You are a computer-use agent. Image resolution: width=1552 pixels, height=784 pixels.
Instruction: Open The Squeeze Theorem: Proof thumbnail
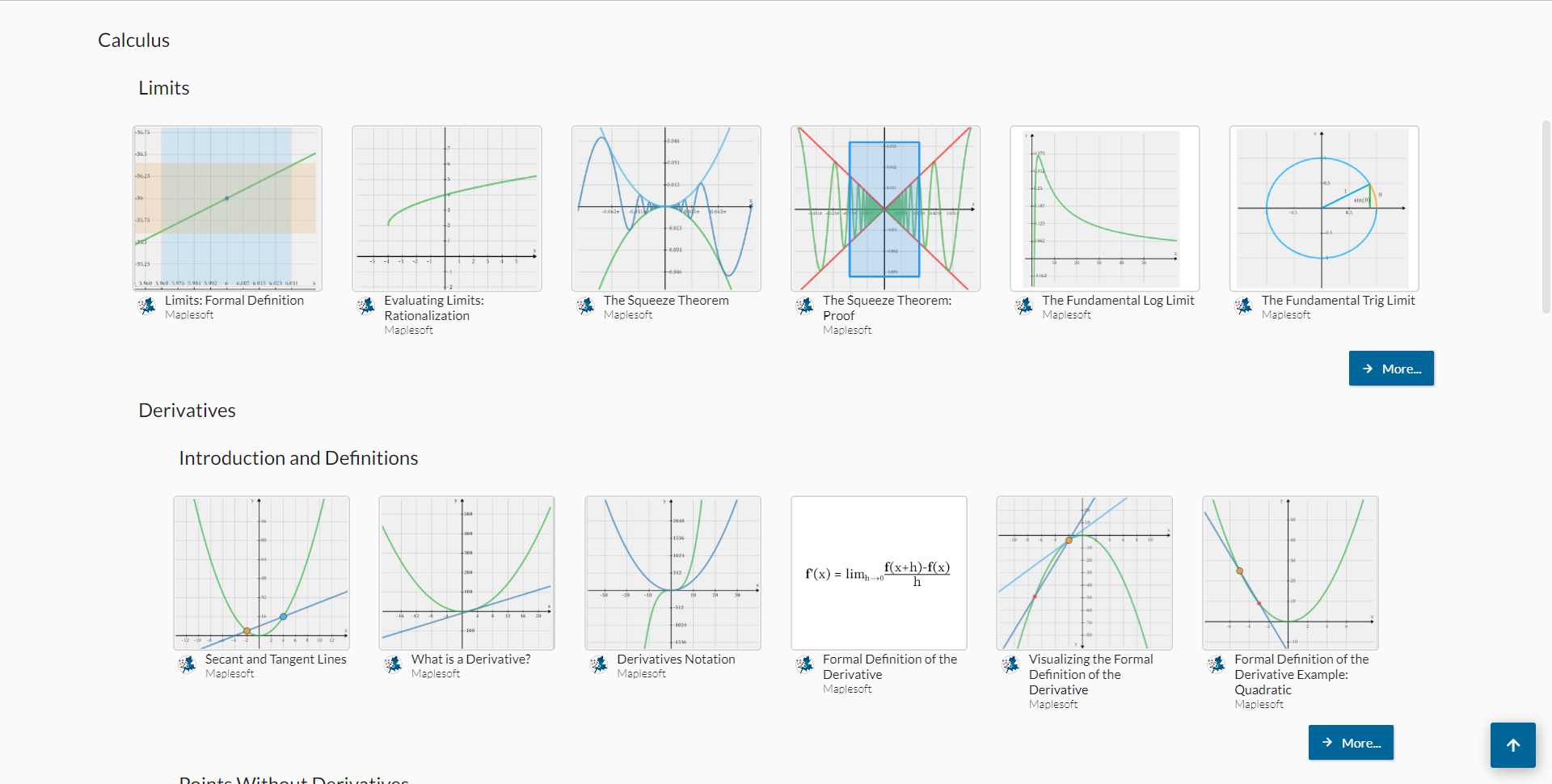885,209
